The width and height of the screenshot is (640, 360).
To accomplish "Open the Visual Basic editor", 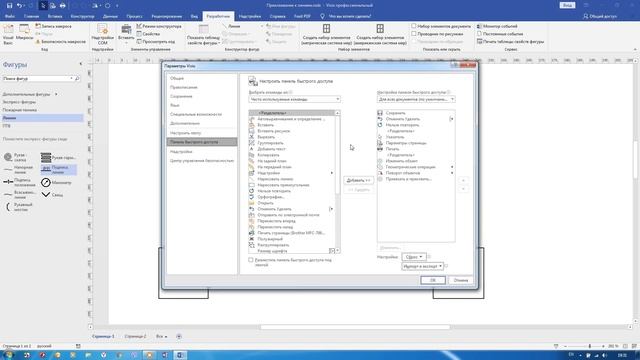I will pyautogui.click(x=8, y=33).
